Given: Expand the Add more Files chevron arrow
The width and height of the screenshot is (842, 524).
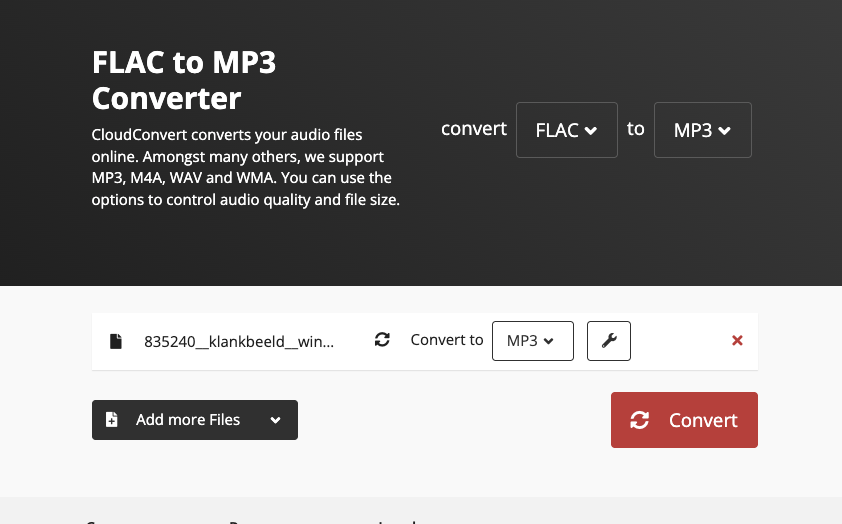Looking at the screenshot, I should coord(275,420).
